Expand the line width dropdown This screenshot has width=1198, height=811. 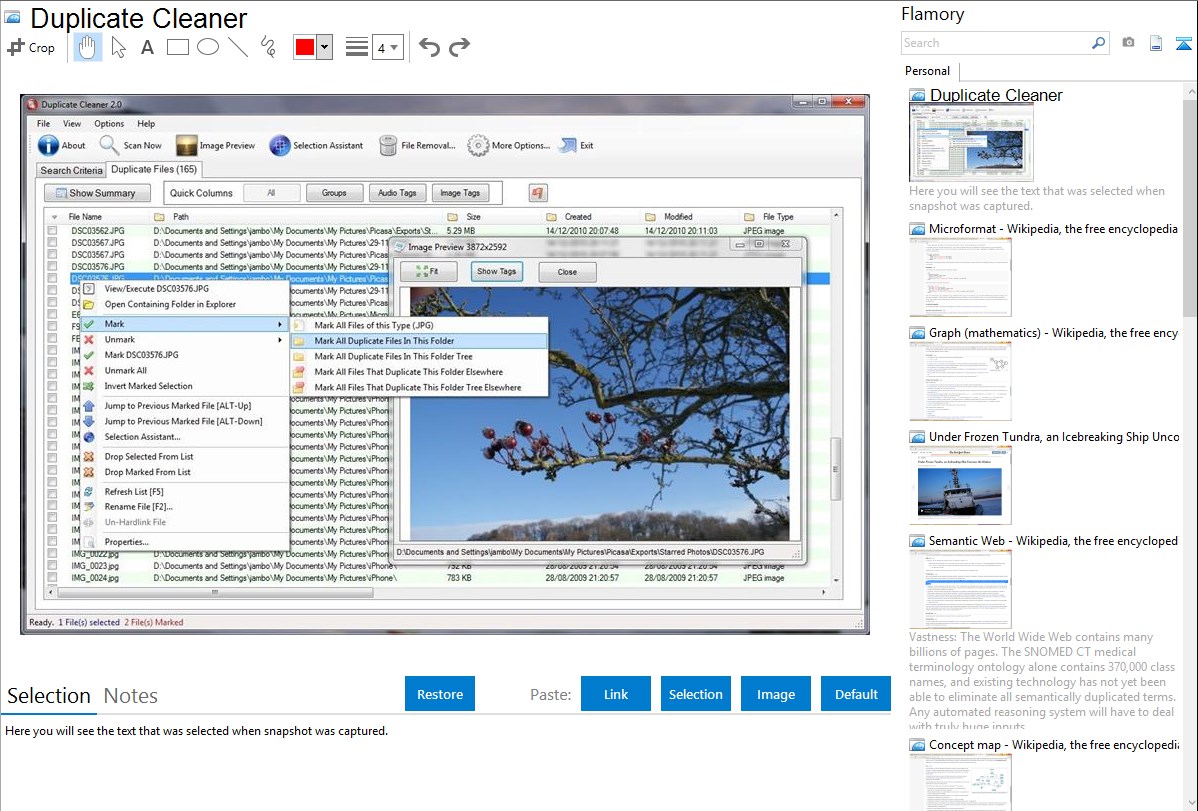pyautogui.click(x=387, y=47)
